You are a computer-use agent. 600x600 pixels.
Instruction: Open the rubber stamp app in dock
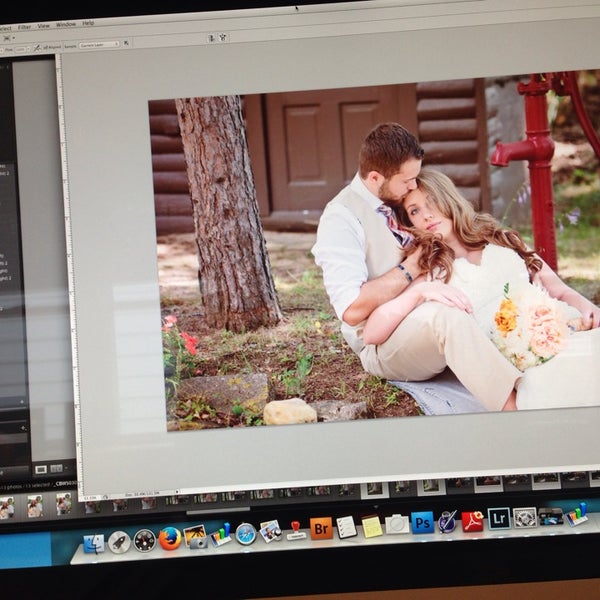[296, 530]
